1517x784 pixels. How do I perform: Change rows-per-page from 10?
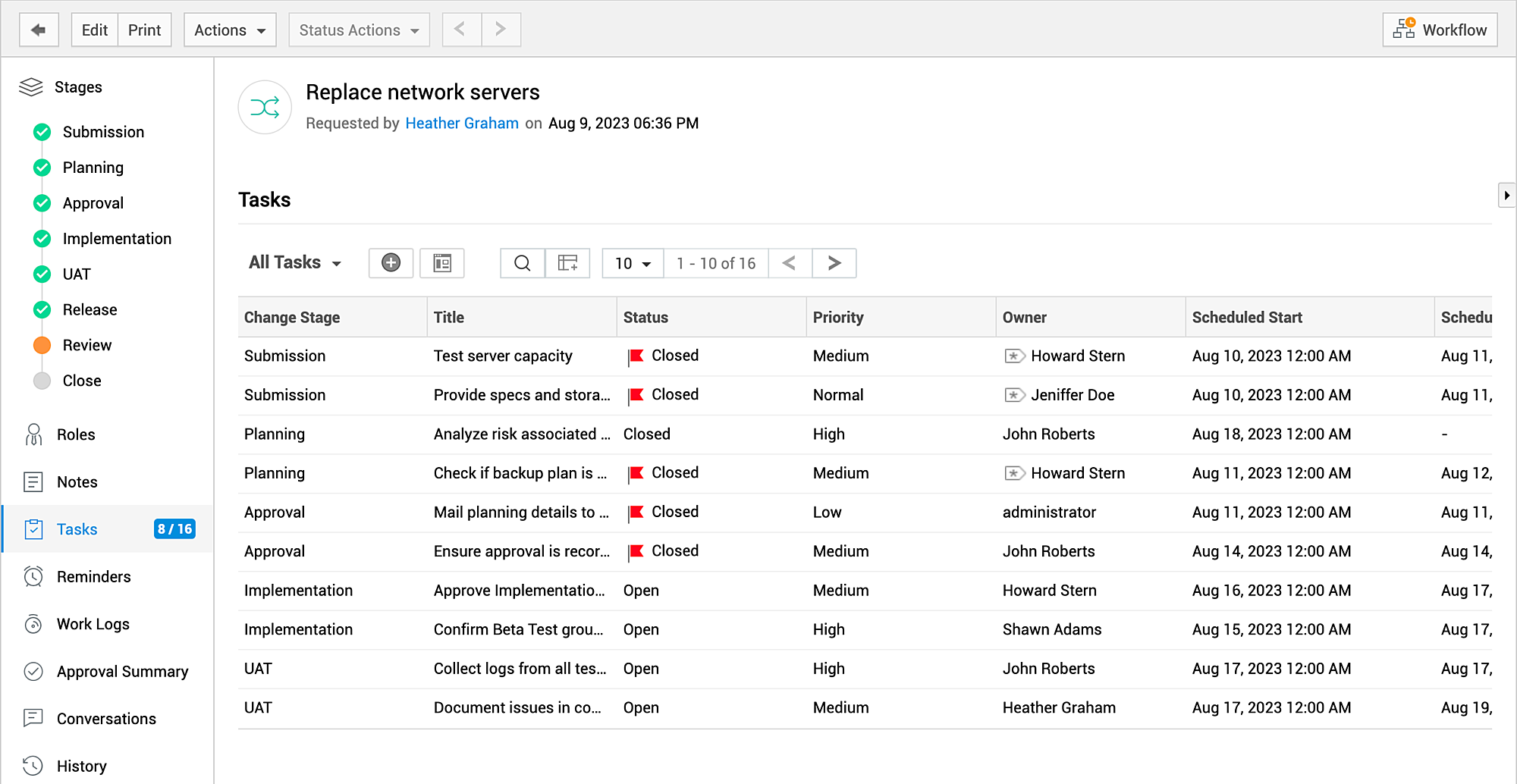coord(633,263)
